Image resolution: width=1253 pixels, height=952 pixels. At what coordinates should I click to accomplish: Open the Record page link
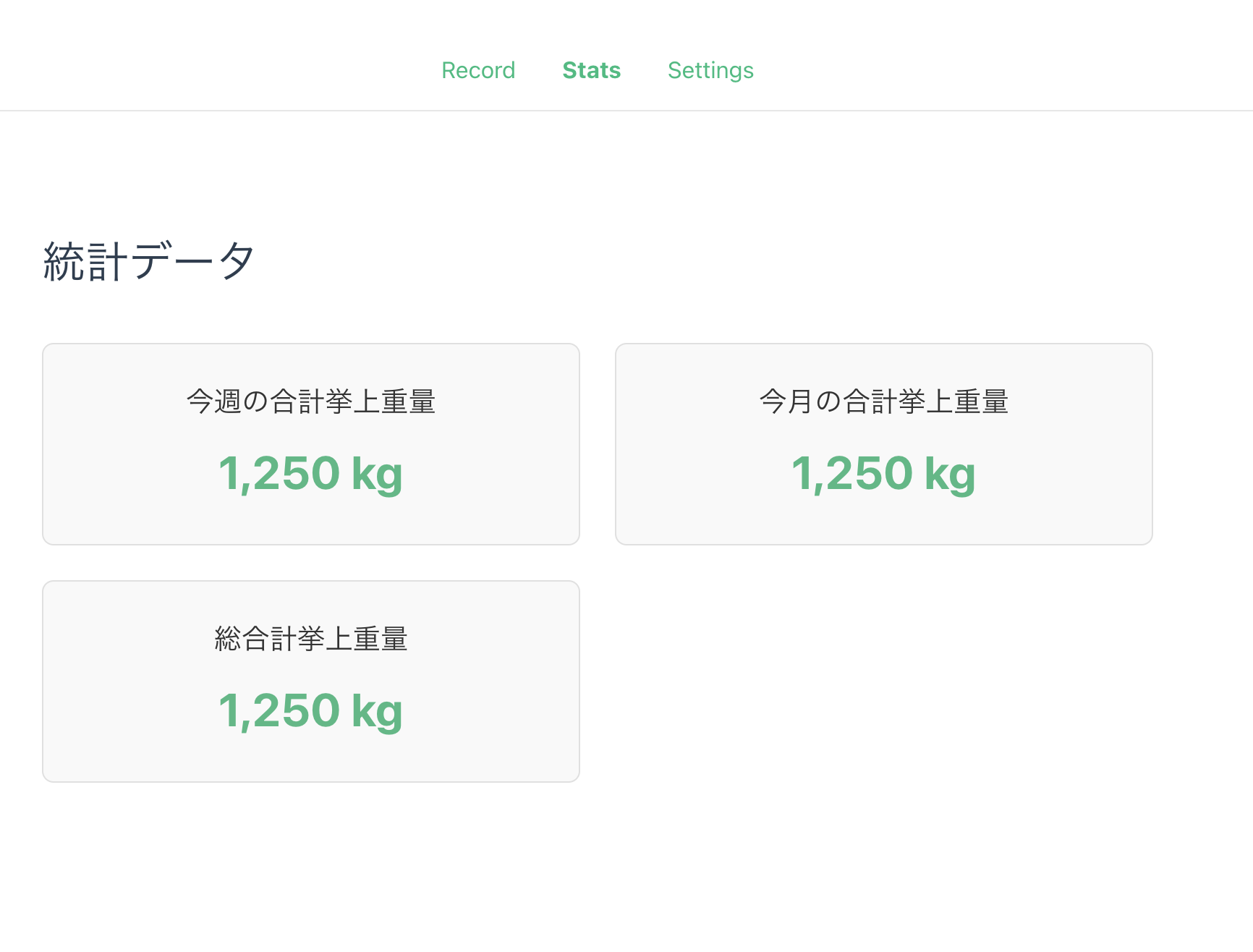tap(478, 70)
